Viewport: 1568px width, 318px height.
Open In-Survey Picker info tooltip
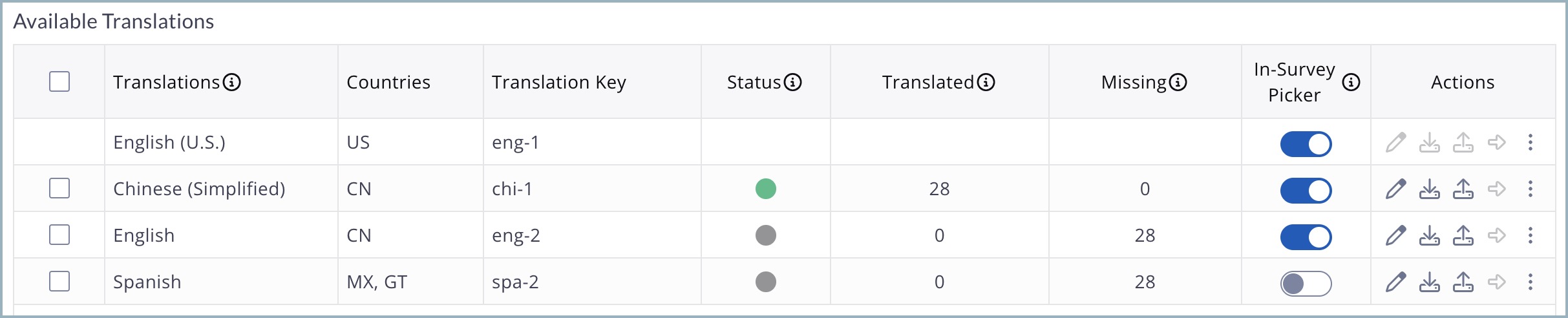(1351, 82)
